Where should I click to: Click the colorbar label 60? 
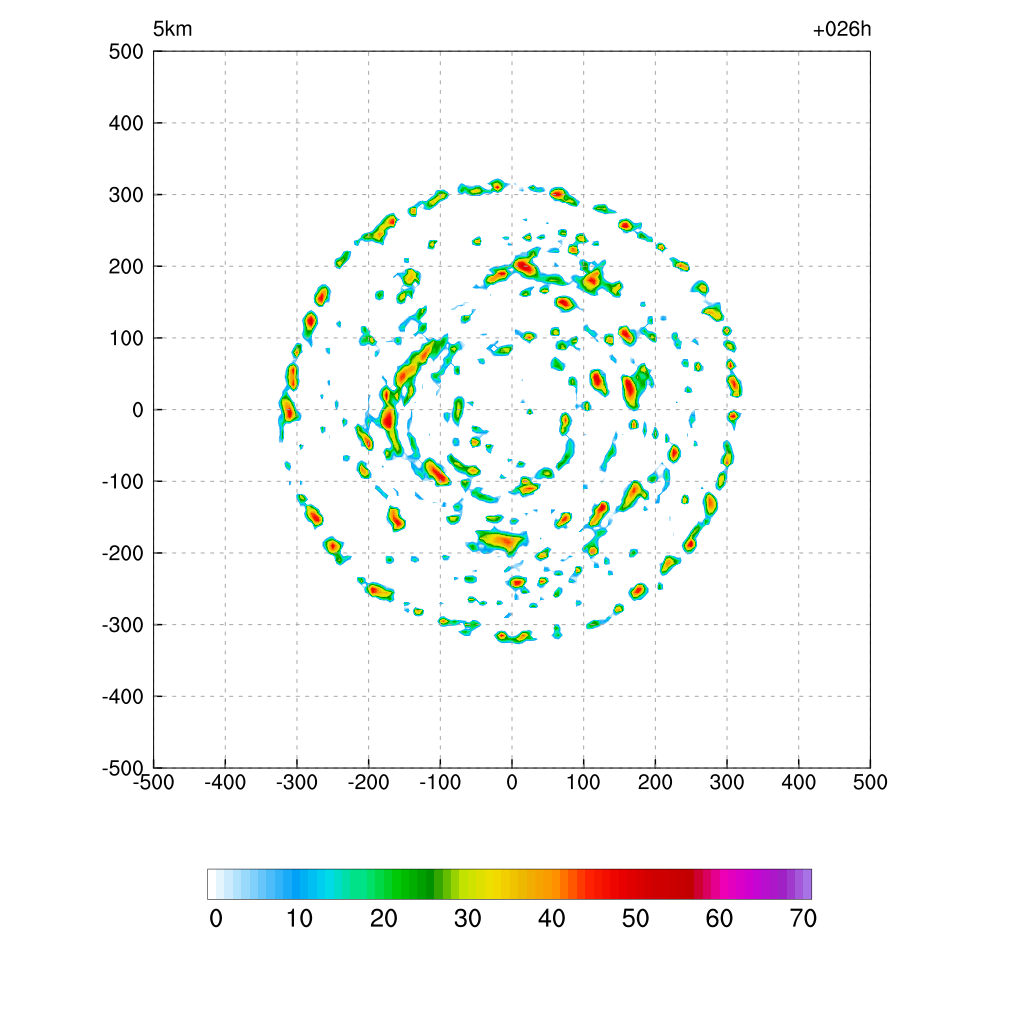[719, 919]
